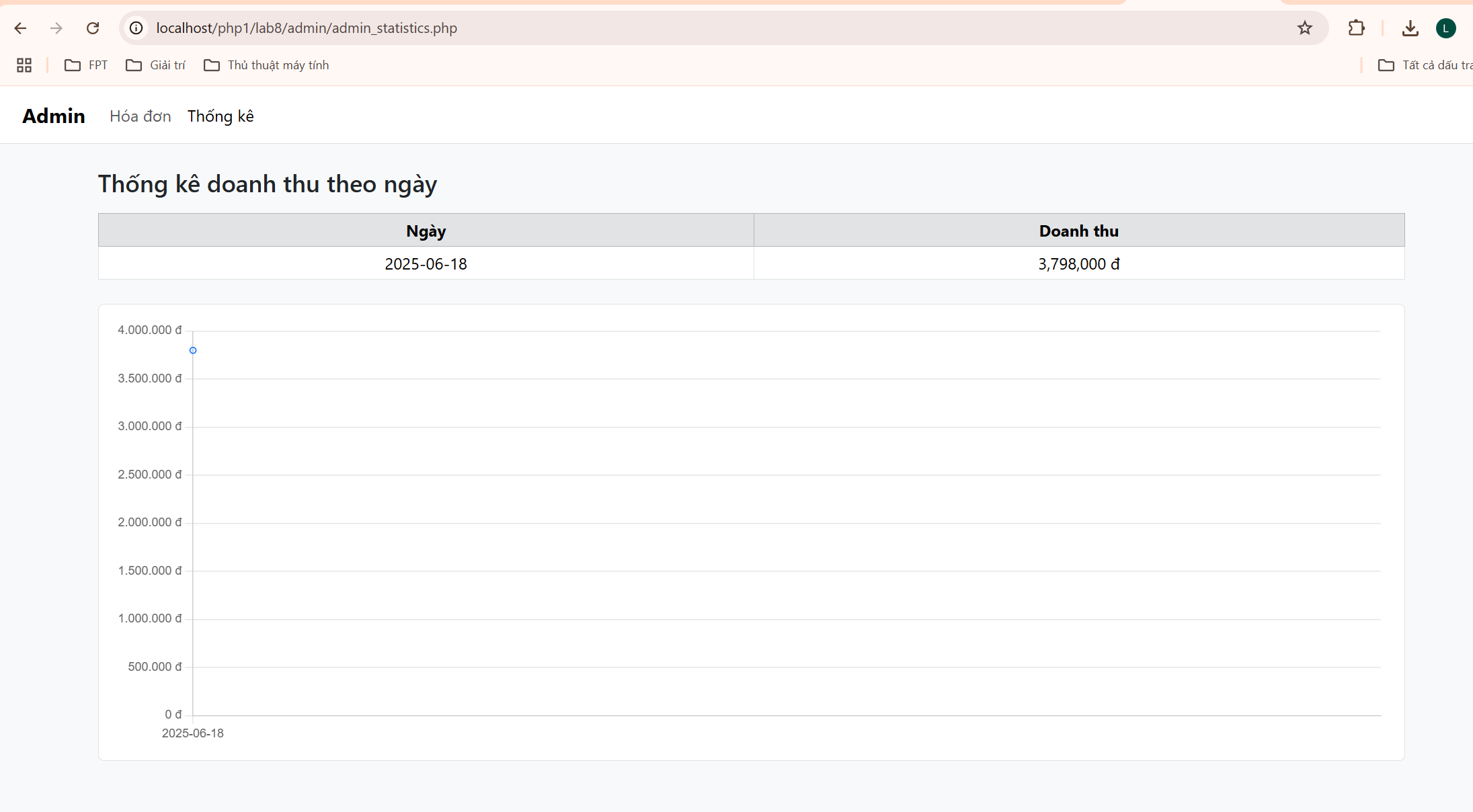This screenshot has height=812, width=1473.
Task: Open the Hóa đơn nav link
Action: (141, 116)
